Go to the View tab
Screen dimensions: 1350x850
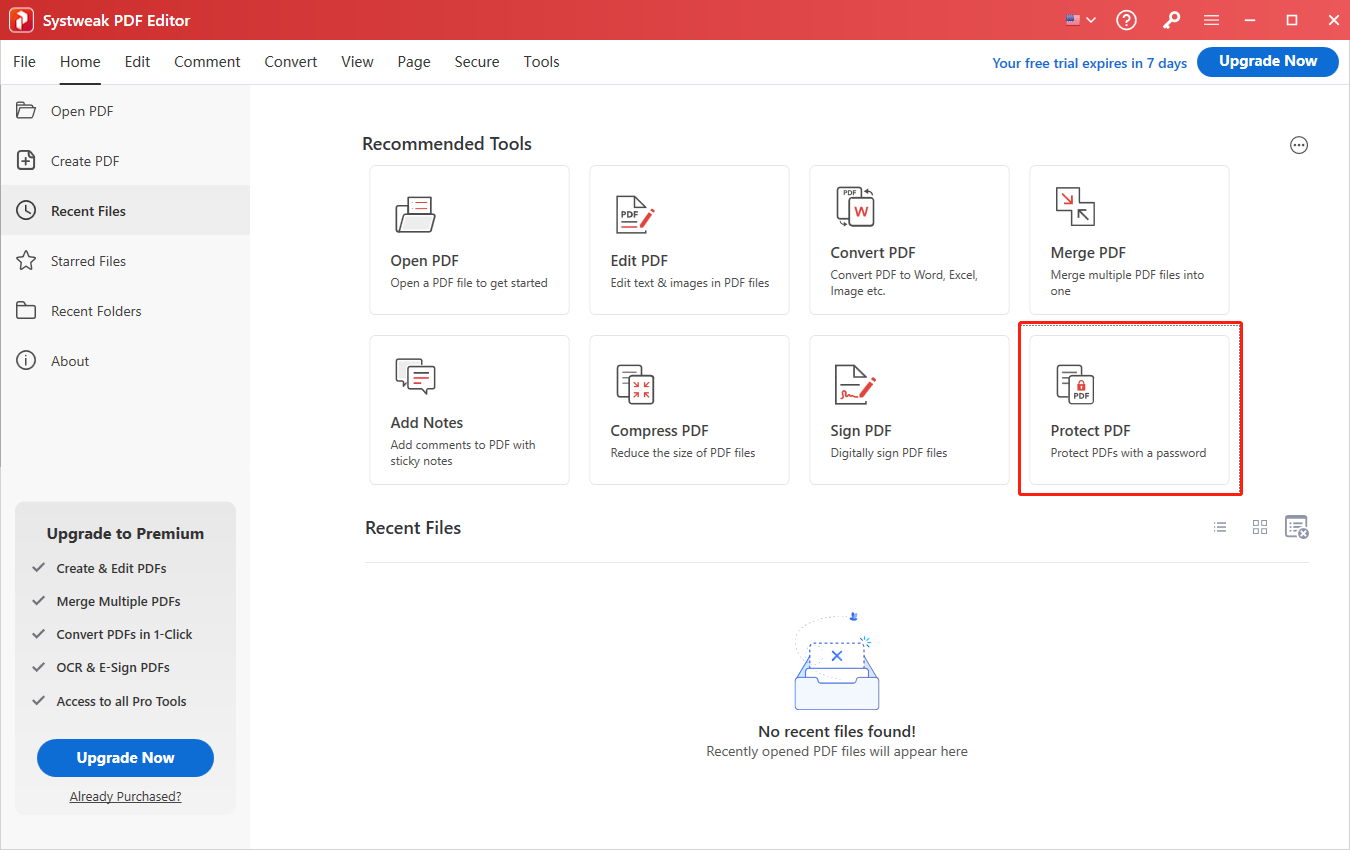tap(357, 62)
